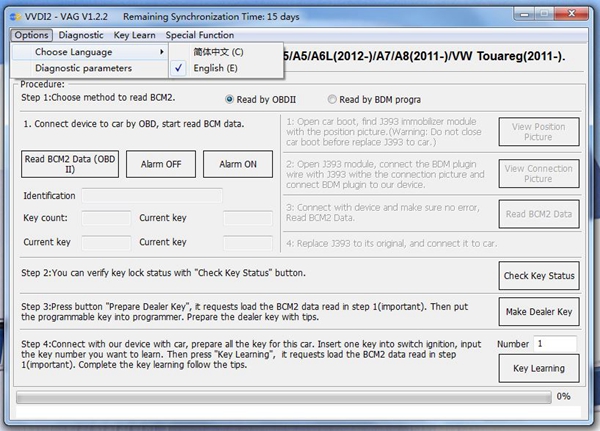Click the disabled Read BCM2 Data button
This screenshot has height=431, width=600.
point(539,214)
